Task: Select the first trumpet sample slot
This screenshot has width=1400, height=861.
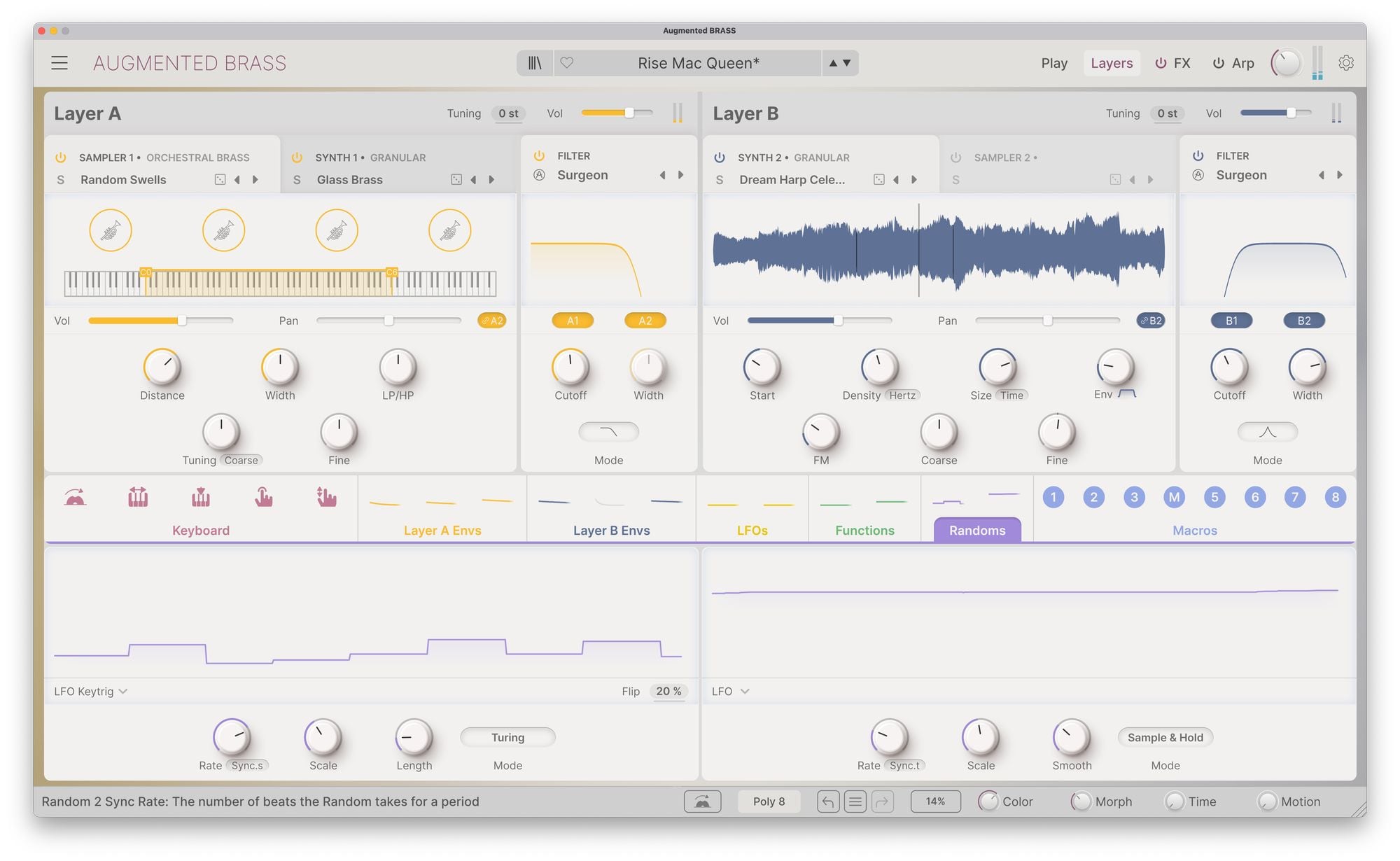Action: pyautogui.click(x=111, y=230)
